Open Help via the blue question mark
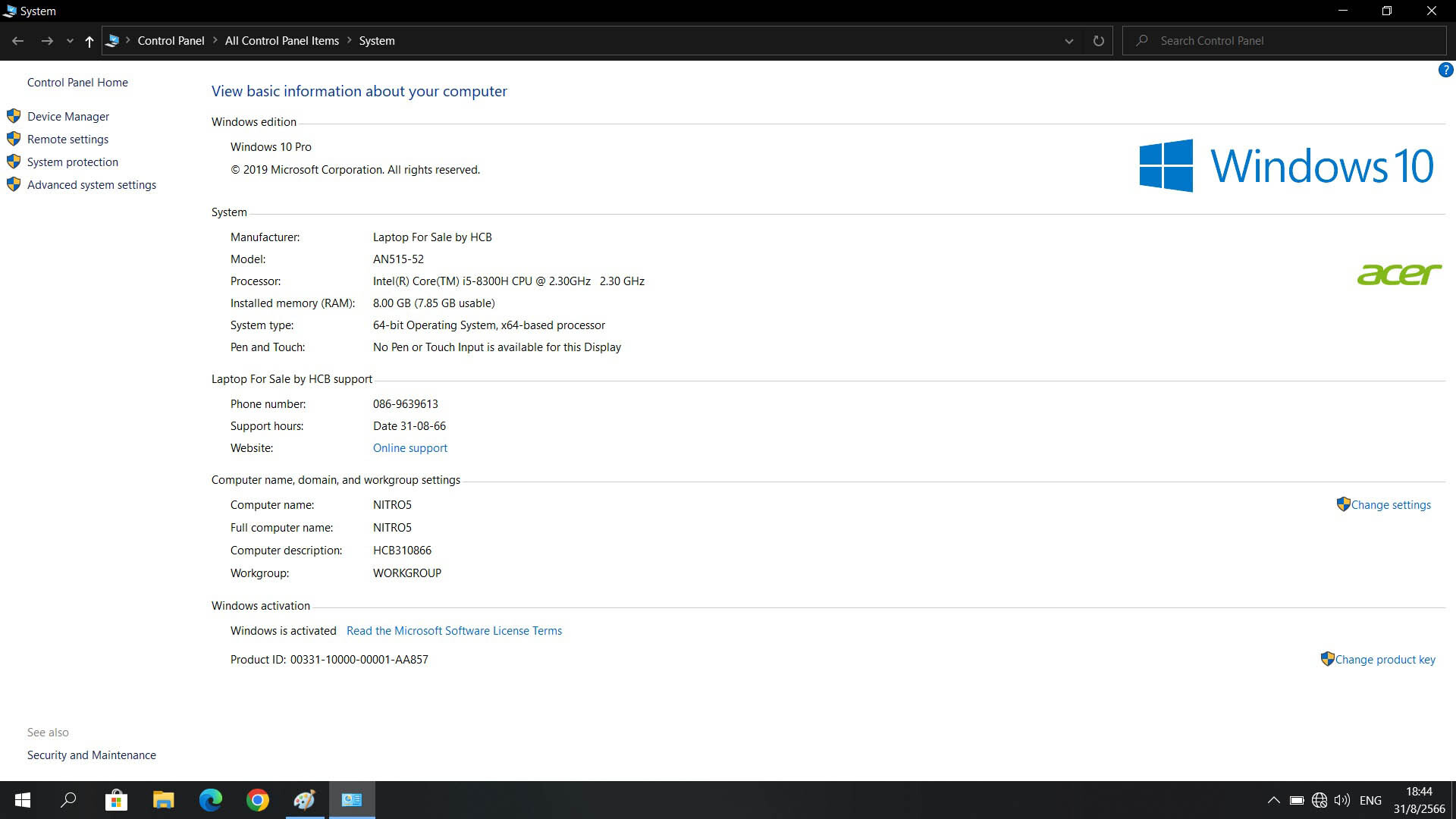The image size is (1456, 819). pyautogui.click(x=1445, y=70)
